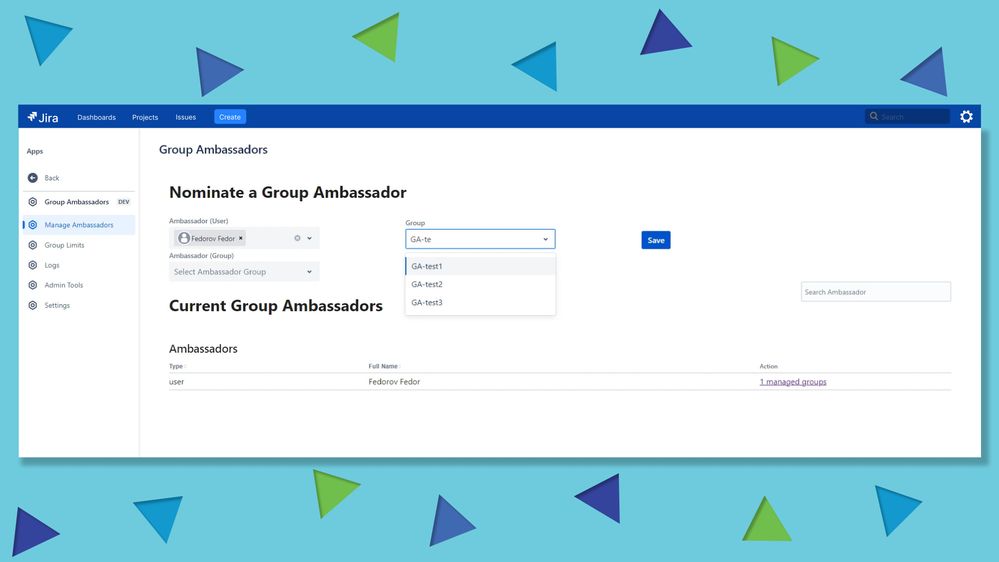Click the Action column header
This screenshot has width=999, height=562.
pos(768,366)
